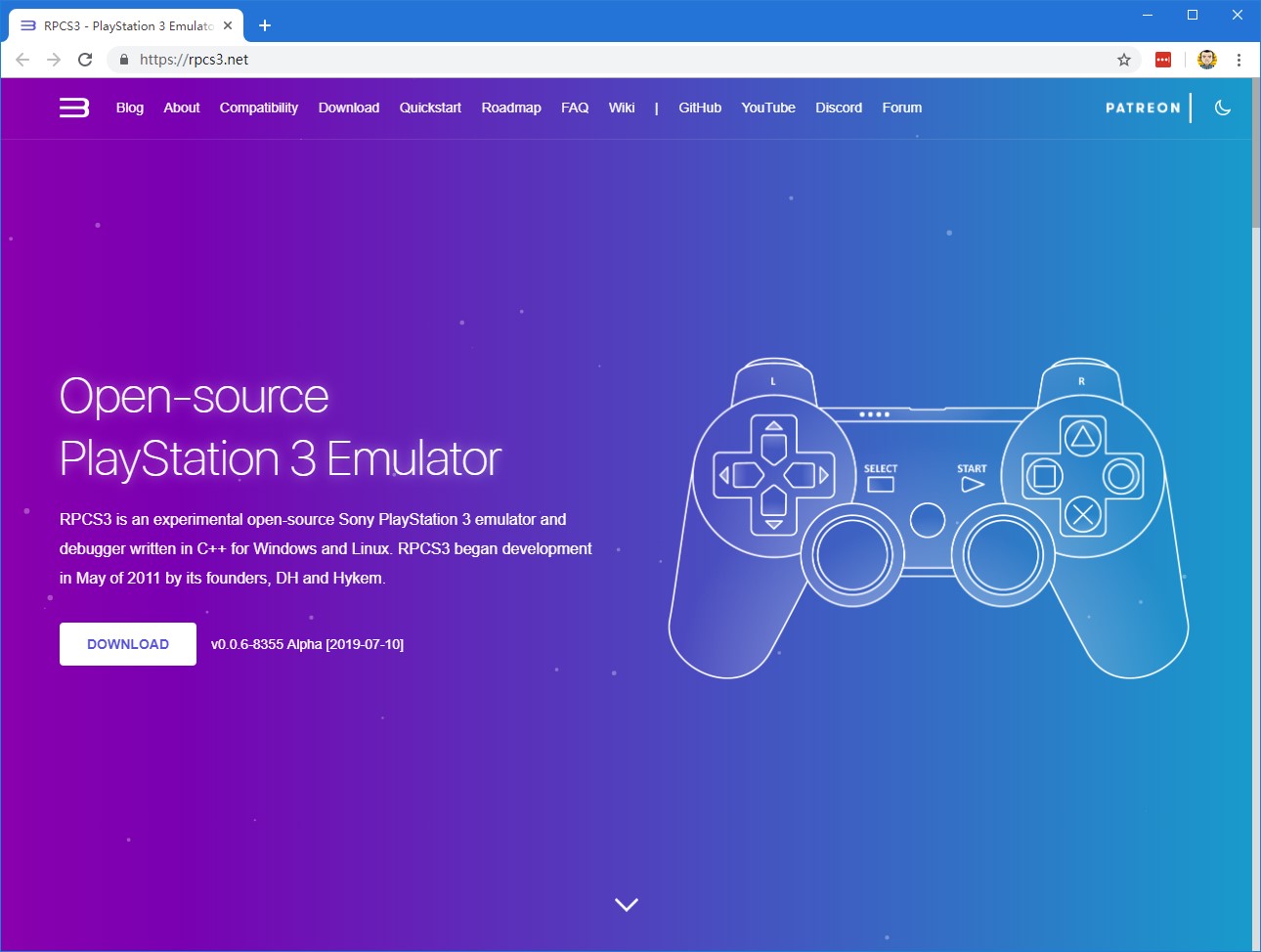Open the Chrome profile avatar
1261x952 pixels.
1207,60
